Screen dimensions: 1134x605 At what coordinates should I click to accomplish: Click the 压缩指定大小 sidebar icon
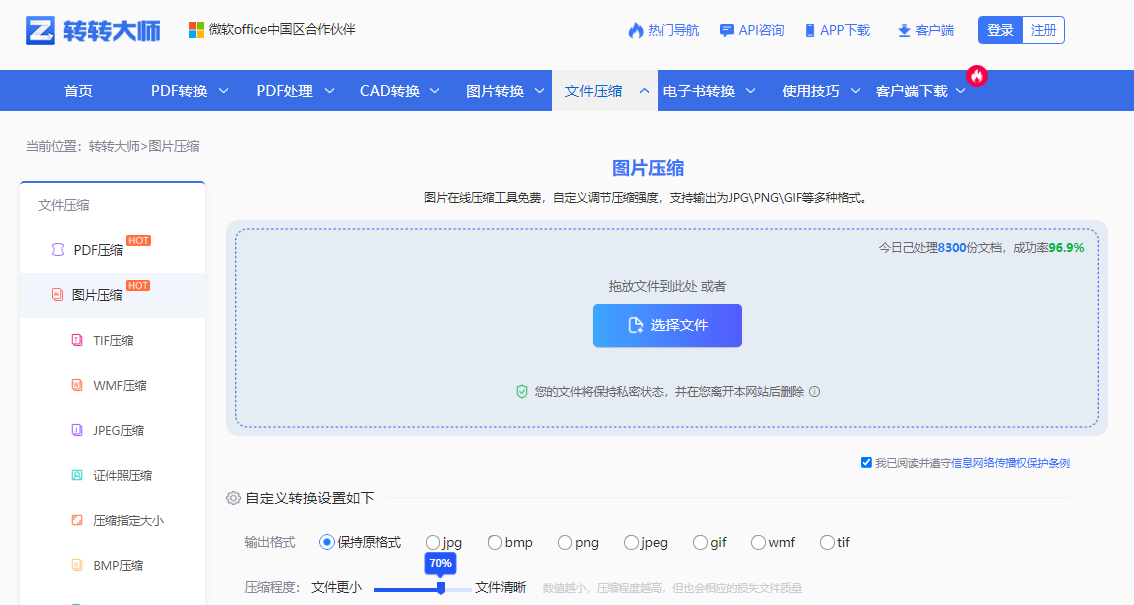point(77,520)
